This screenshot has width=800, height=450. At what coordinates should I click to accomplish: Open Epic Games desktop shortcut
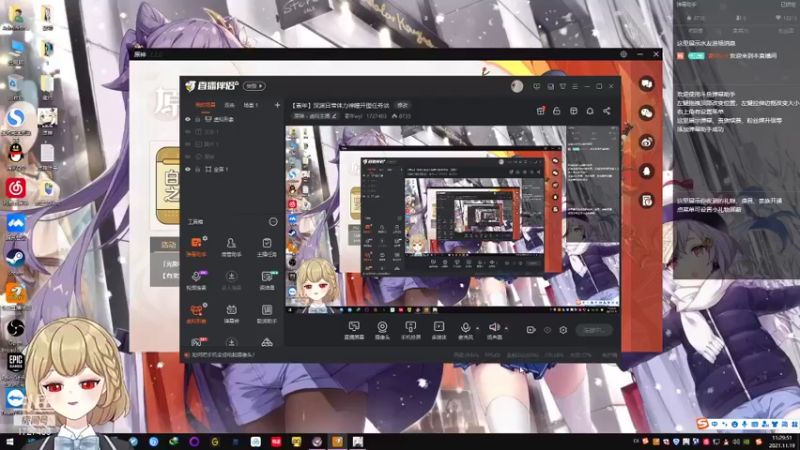pyautogui.click(x=16, y=364)
